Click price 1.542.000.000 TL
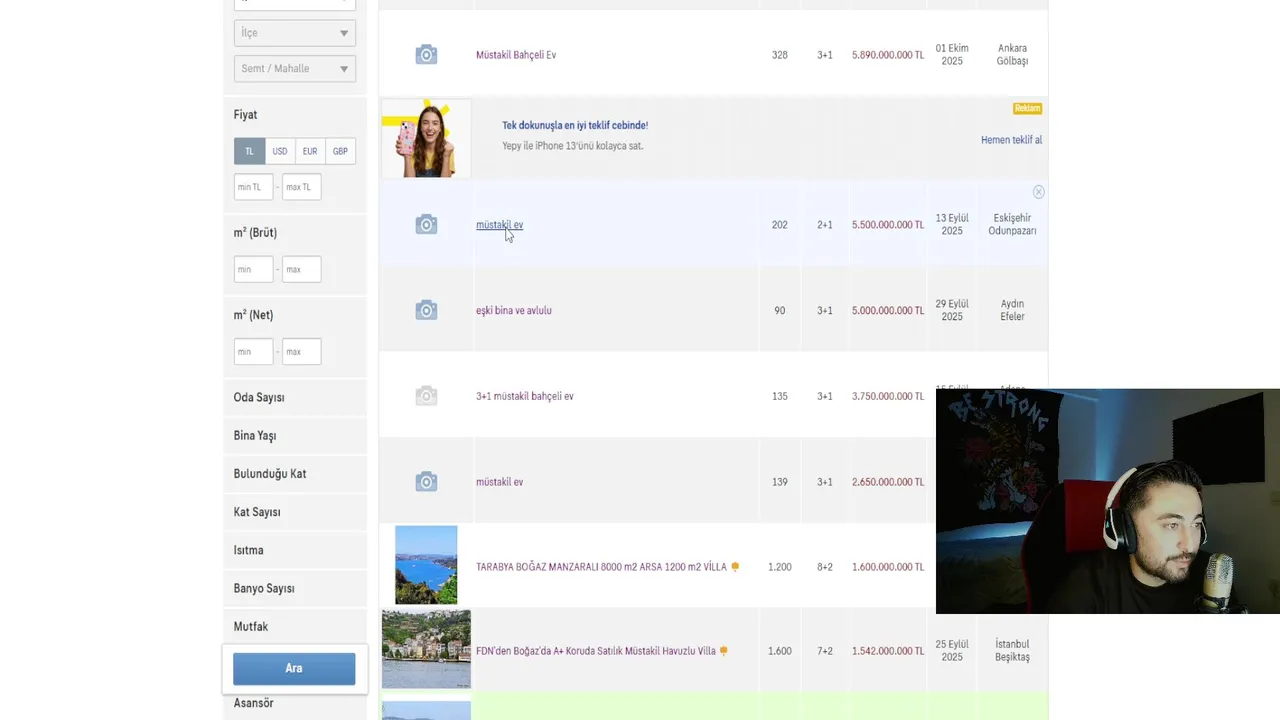Image resolution: width=1280 pixels, height=720 pixels. coord(888,651)
